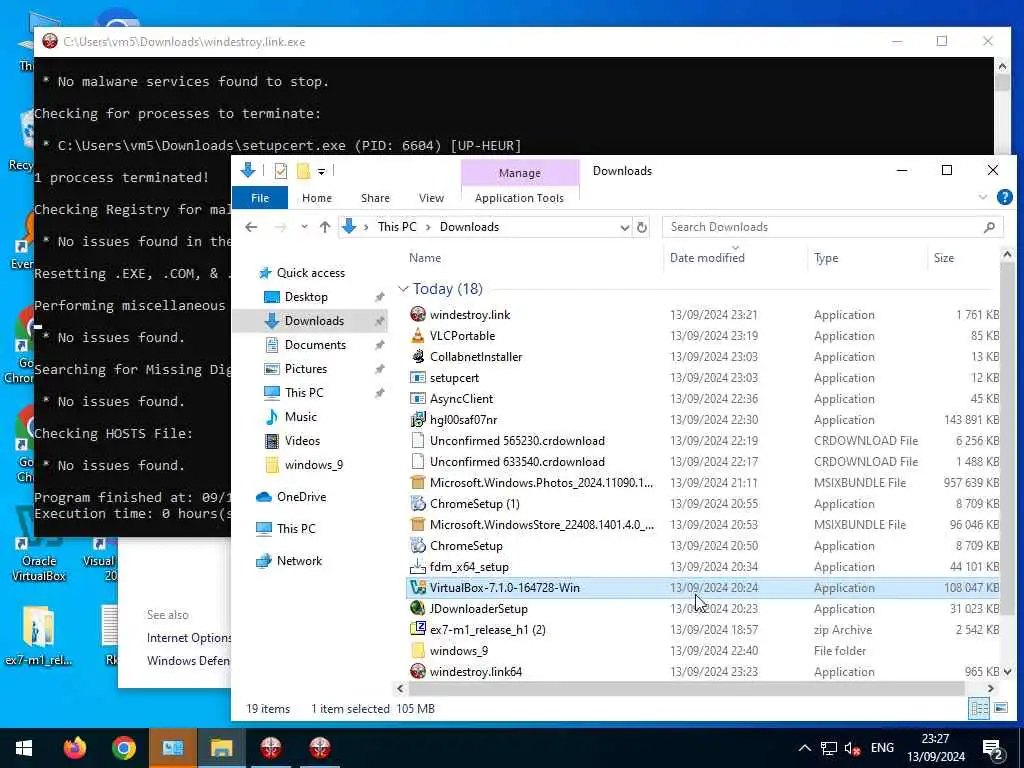Expand the ribbon using the chevron
Screen dimensions: 1024x768
coord(983,197)
